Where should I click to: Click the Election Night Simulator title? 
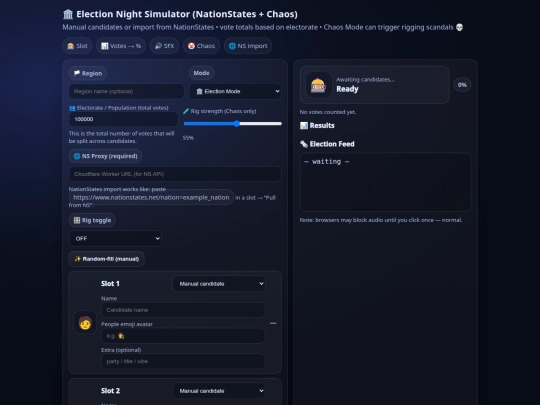(x=180, y=14)
